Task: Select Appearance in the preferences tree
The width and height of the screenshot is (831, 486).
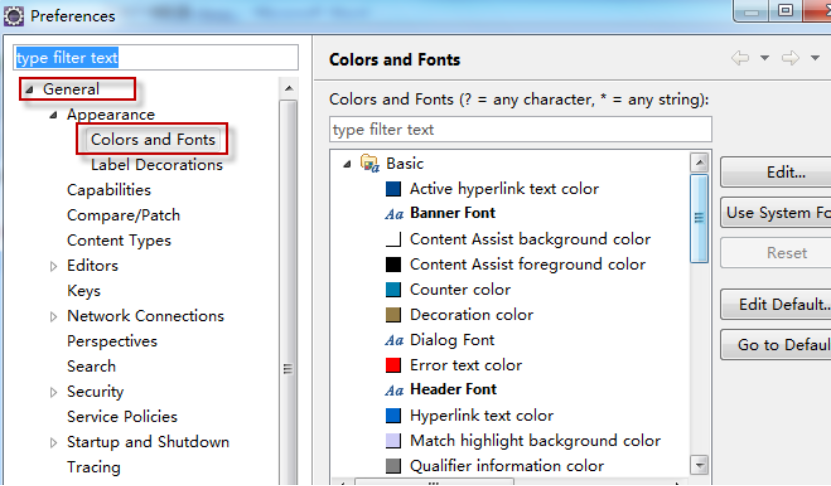Action: click(x=111, y=114)
